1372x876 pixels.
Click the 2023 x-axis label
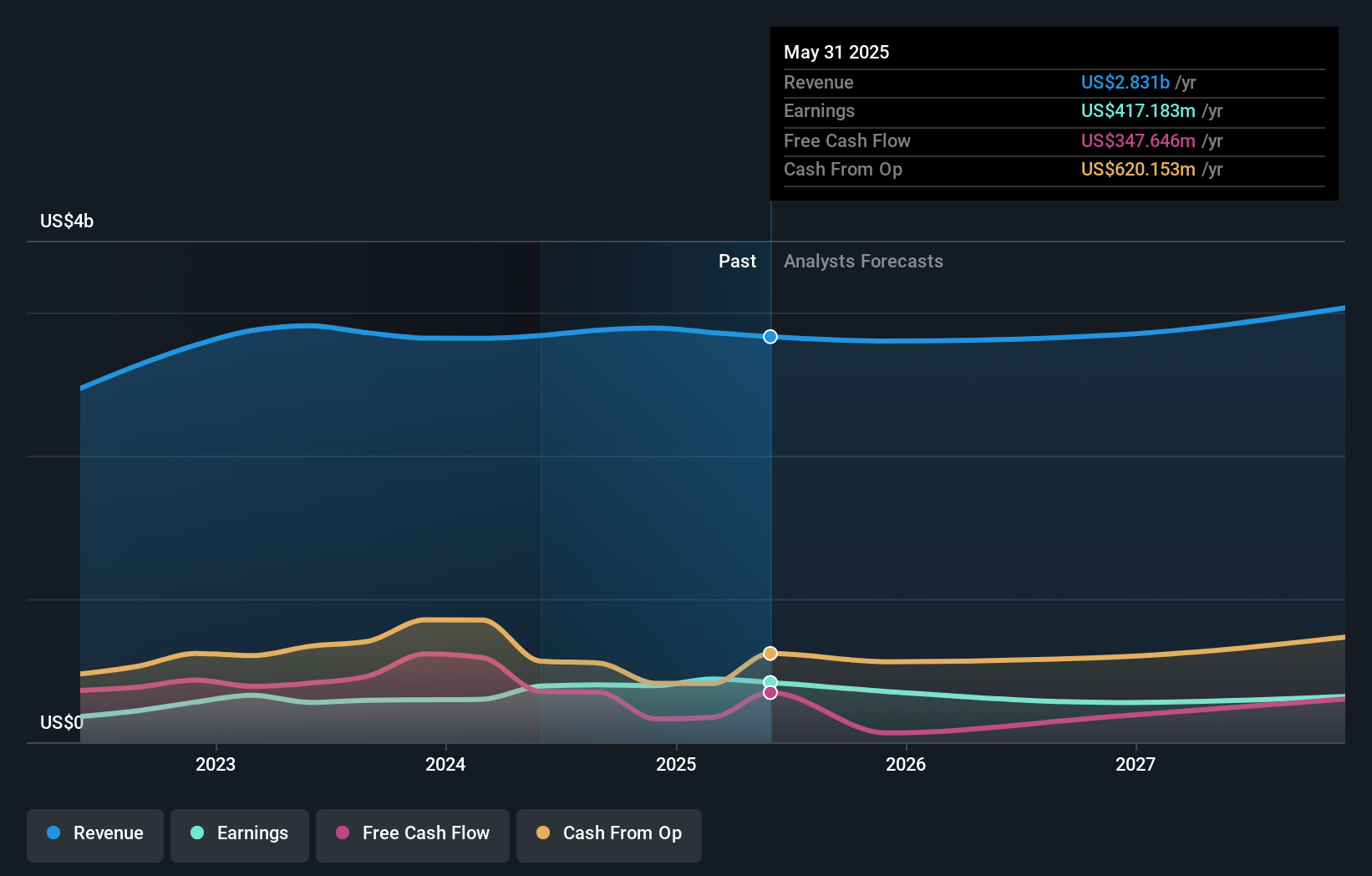216,764
